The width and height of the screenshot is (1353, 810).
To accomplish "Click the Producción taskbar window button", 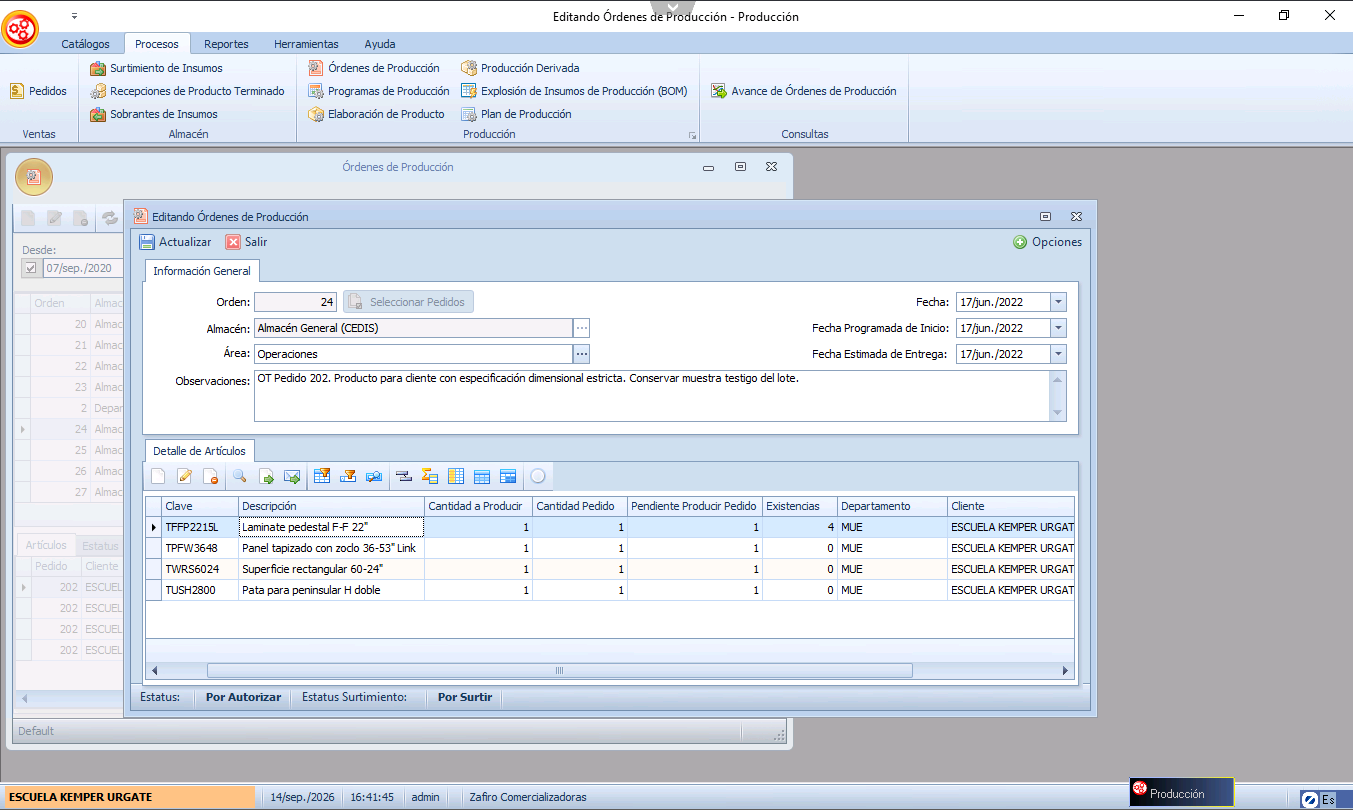I will [1181, 793].
